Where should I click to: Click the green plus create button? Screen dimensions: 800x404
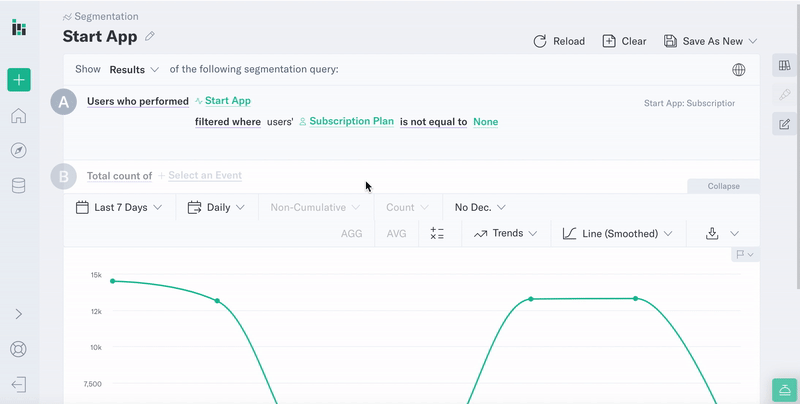19,80
